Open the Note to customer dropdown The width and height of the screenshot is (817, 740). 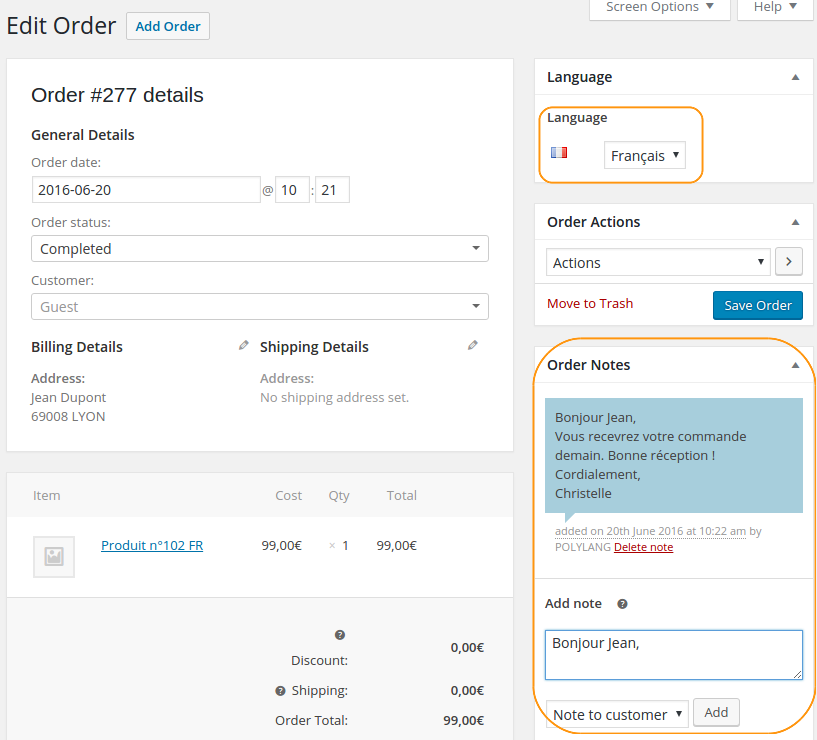617,714
